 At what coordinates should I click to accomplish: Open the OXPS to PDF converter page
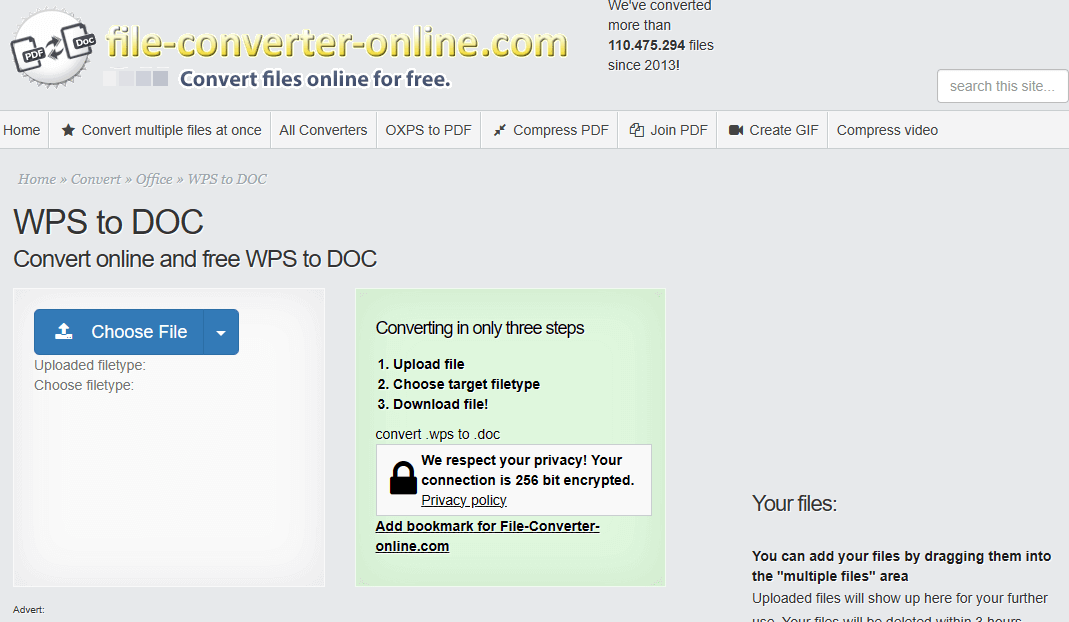tap(428, 130)
